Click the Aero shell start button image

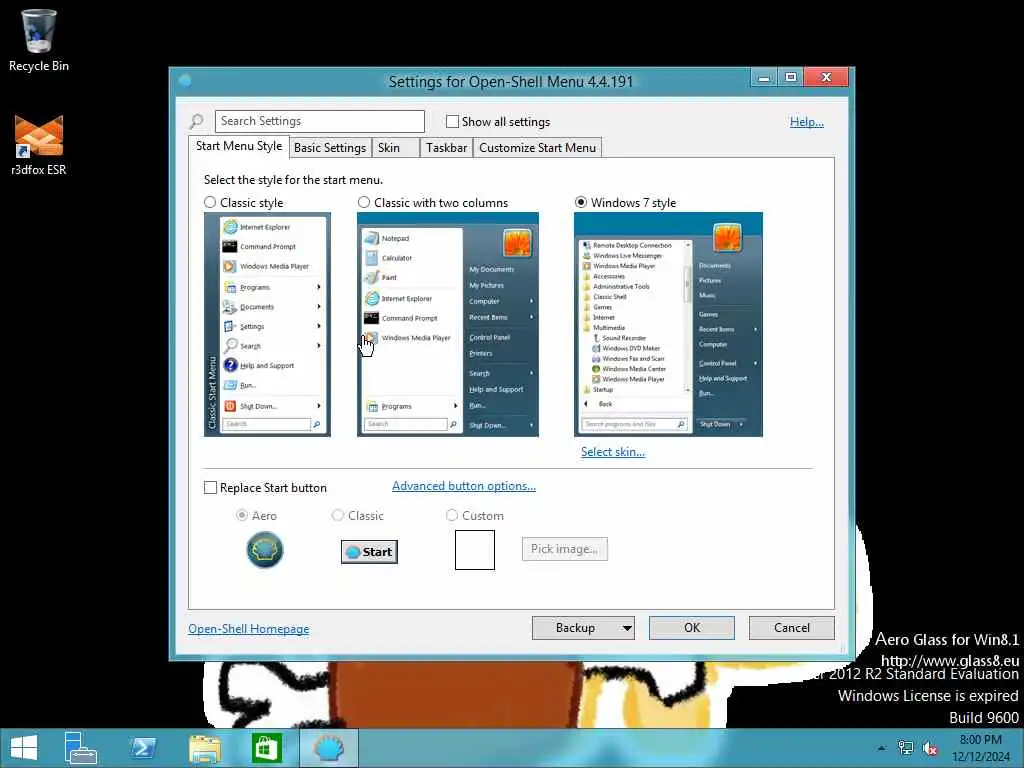(x=264, y=550)
